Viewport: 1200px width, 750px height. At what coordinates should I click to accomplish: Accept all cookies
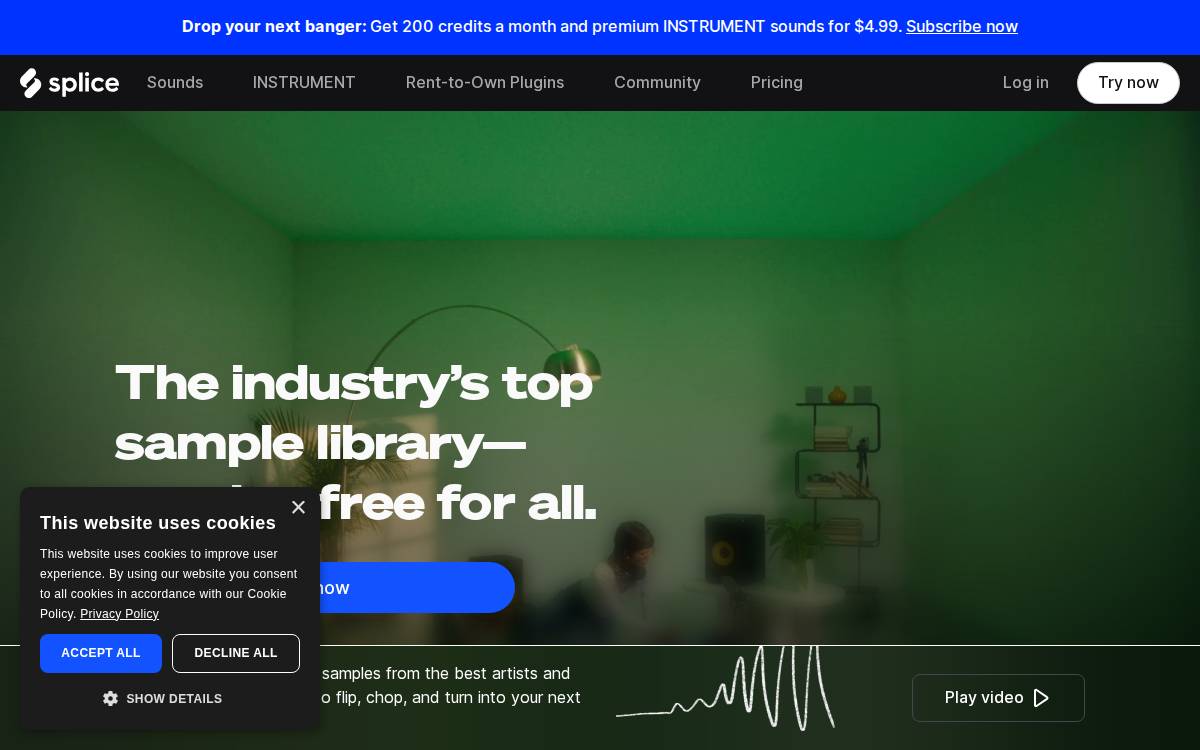point(101,653)
